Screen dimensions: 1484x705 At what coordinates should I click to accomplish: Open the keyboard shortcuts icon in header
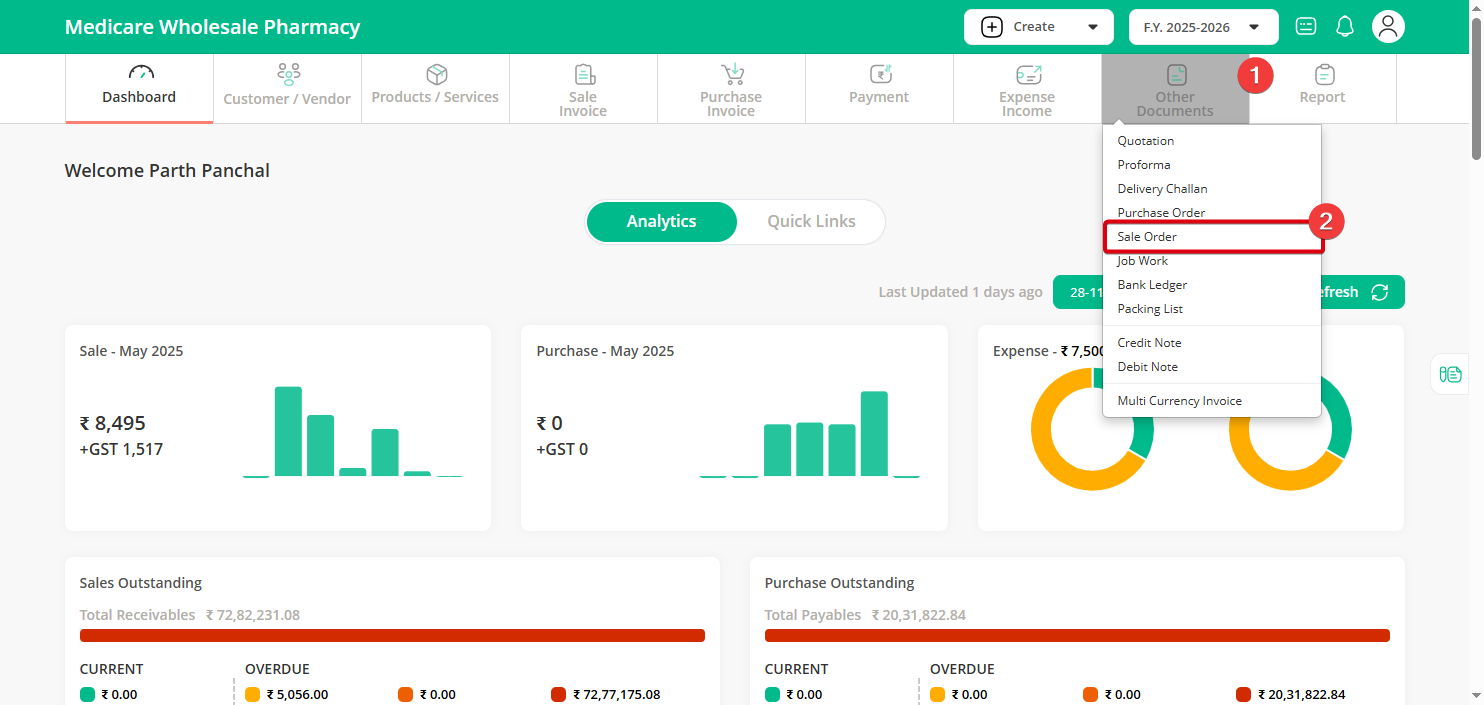(1306, 27)
